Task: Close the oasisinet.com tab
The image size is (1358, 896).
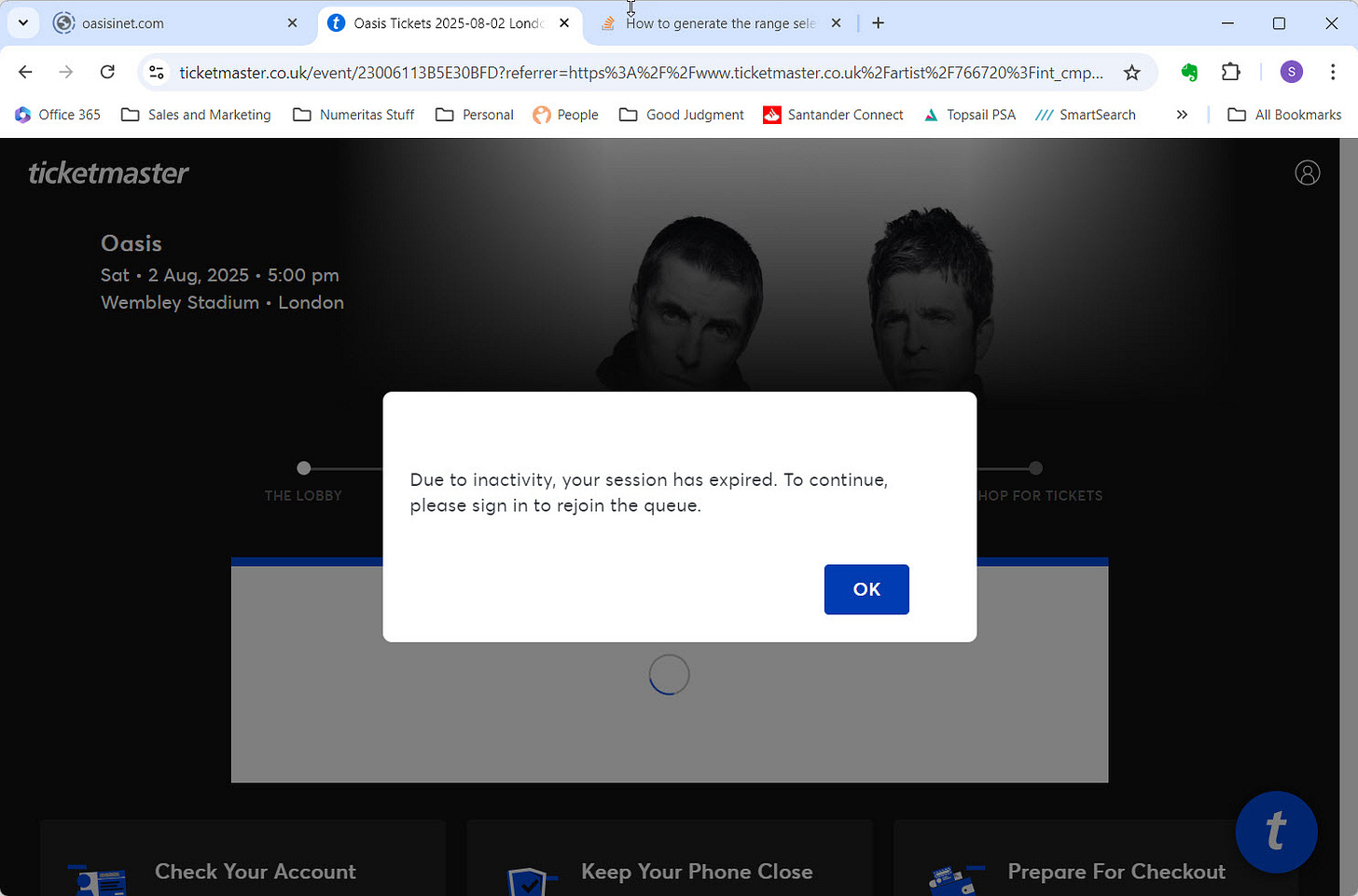Action: [x=292, y=23]
